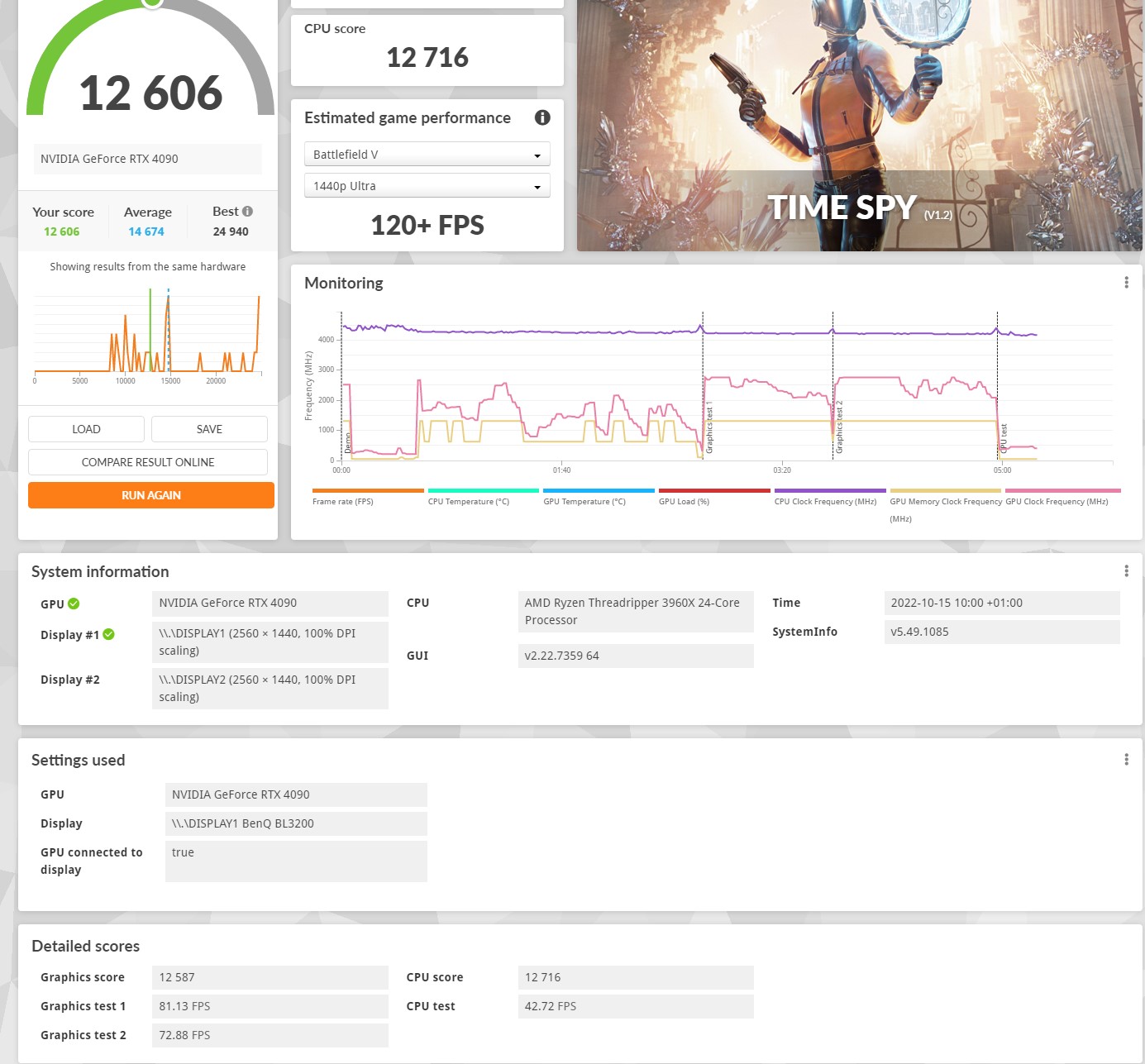Click the info icon next to Best score
This screenshot has height=1064, width=1145.
(x=247, y=212)
